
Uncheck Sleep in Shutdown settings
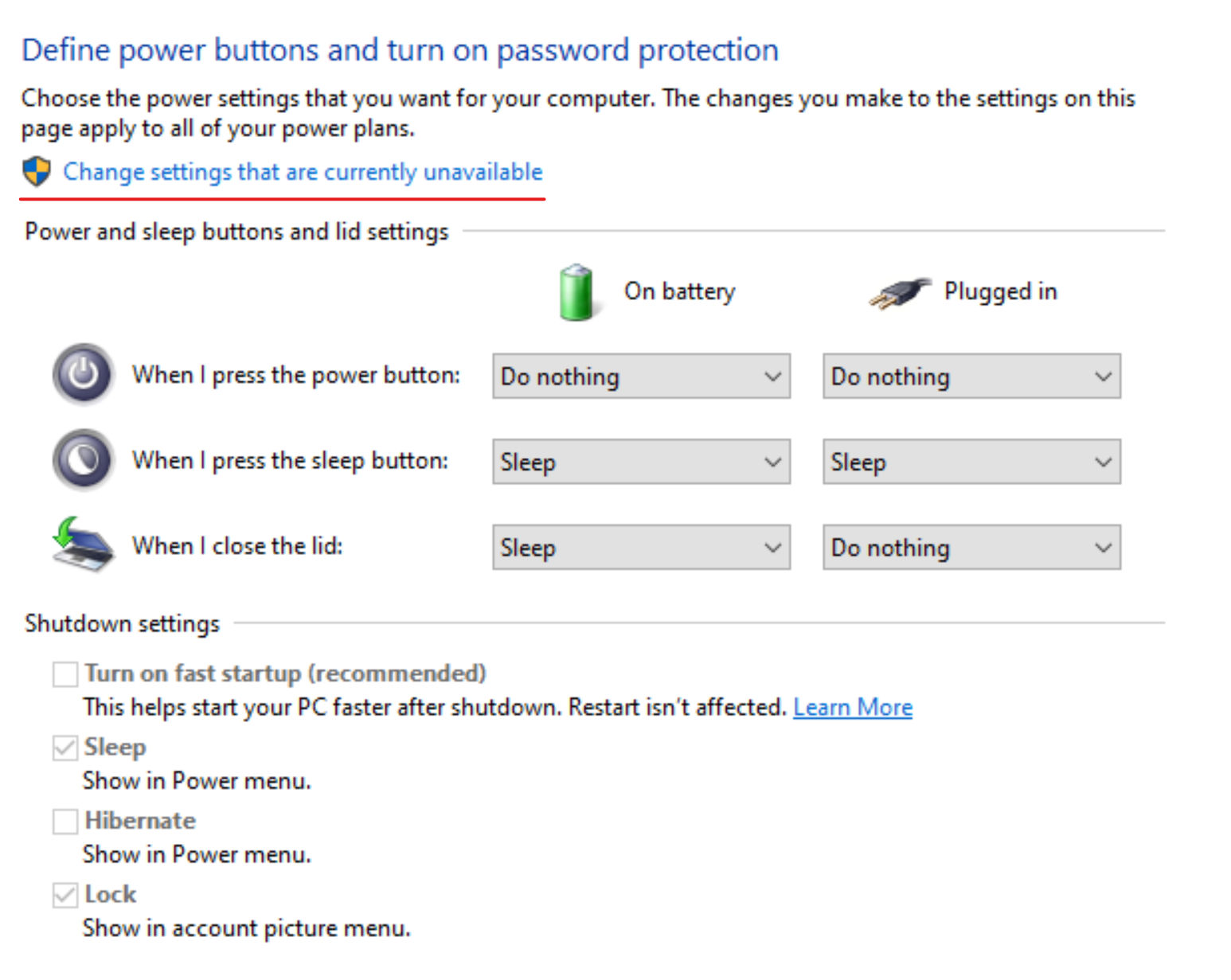pyautogui.click(x=64, y=748)
